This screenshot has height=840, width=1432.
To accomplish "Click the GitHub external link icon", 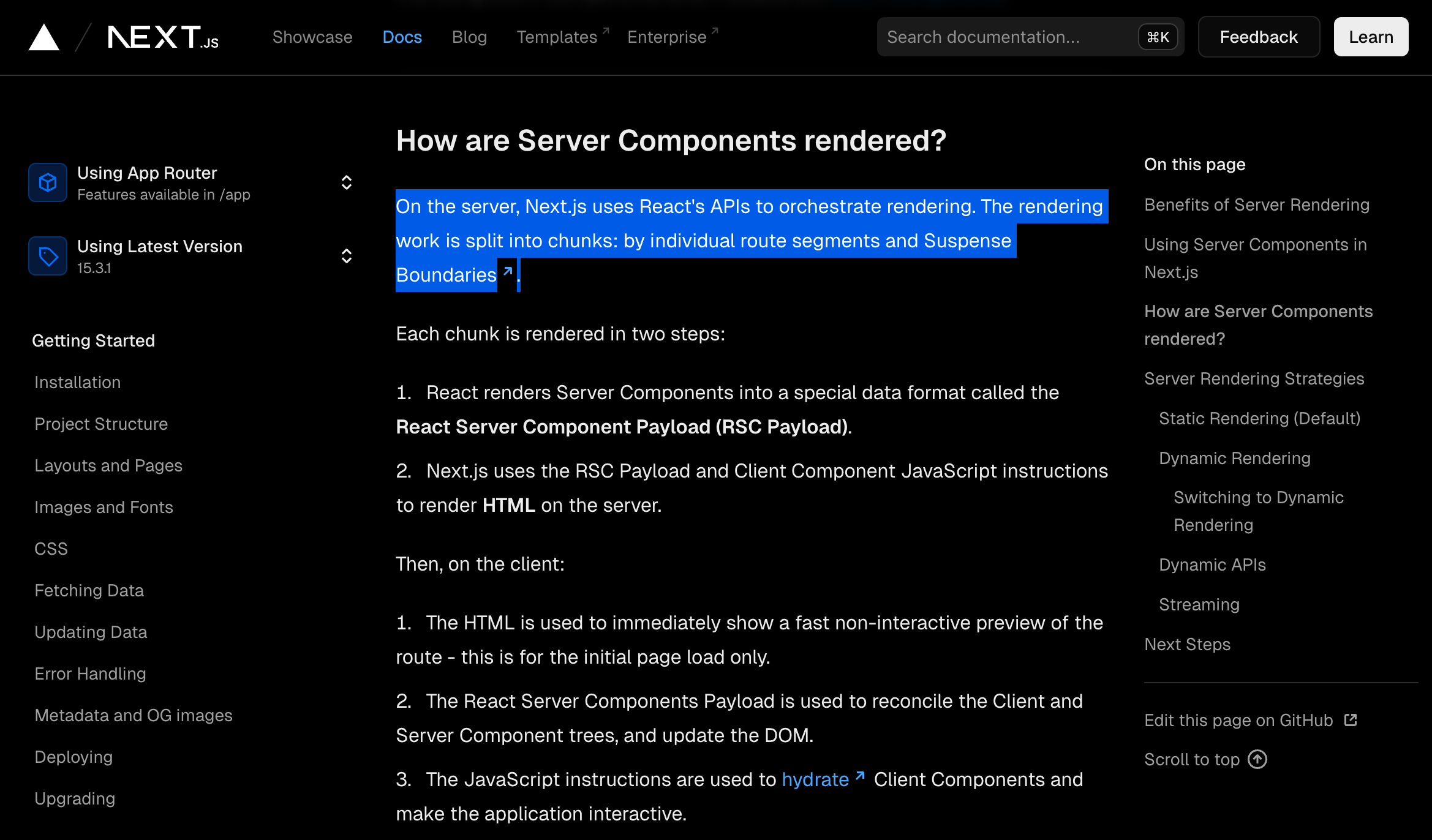I will click(1351, 720).
